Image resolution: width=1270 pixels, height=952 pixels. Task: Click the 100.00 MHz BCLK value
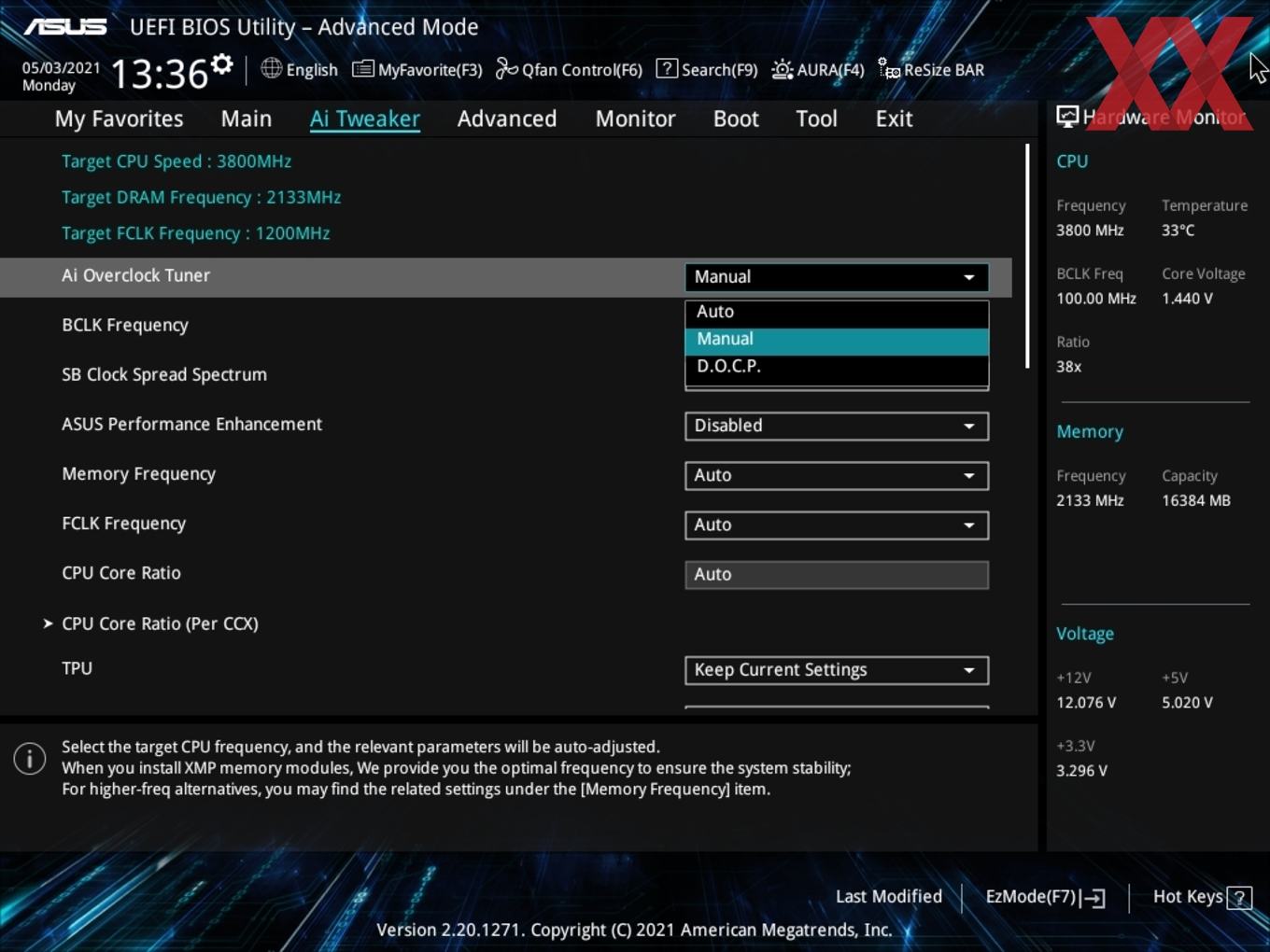pyautogui.click(x=1096, y=299)
